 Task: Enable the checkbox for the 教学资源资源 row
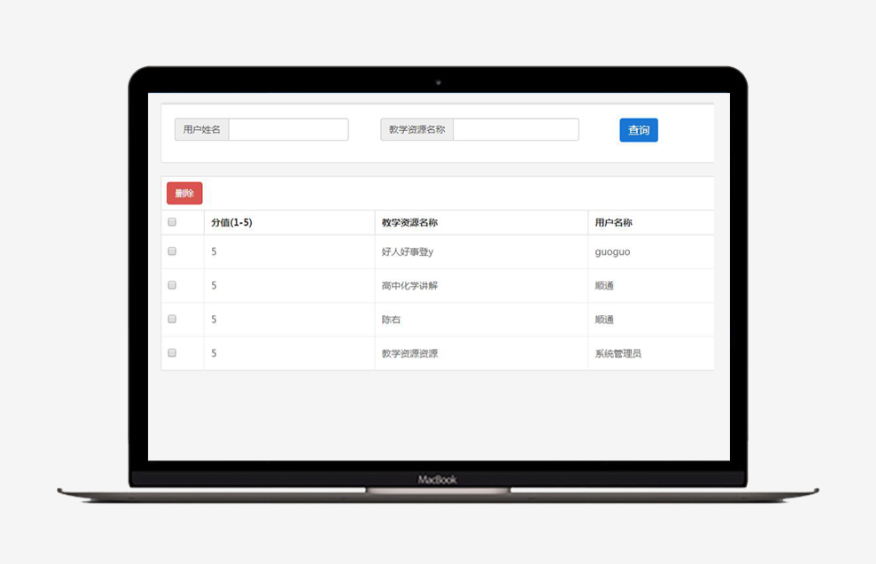(172, 354)
